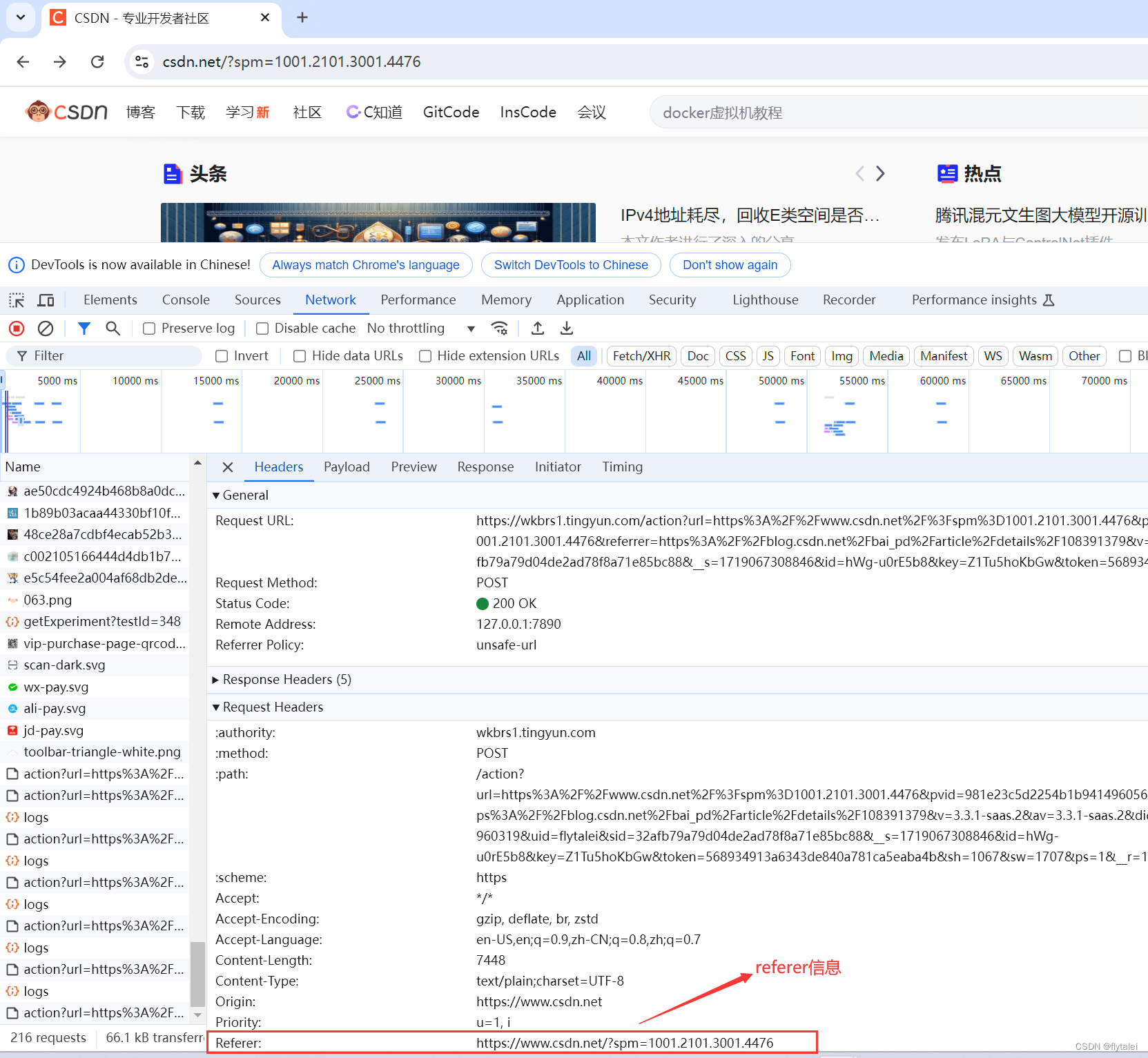The width and height of the screenshot is (1148, 1058).
Task: Stop recording network log
Action: click(17, 329)
